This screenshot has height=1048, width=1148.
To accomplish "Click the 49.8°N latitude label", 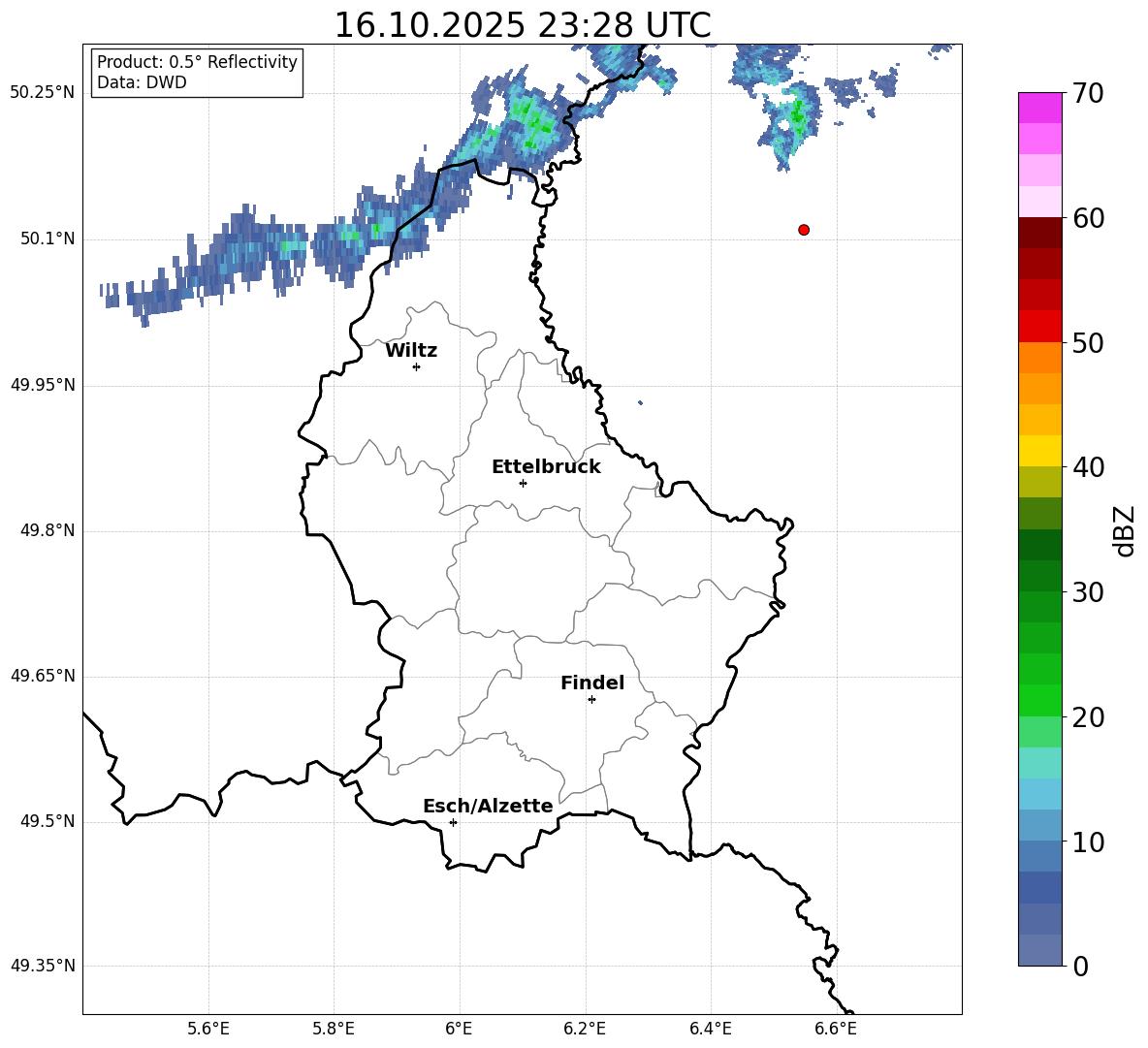I will (48, 530).
